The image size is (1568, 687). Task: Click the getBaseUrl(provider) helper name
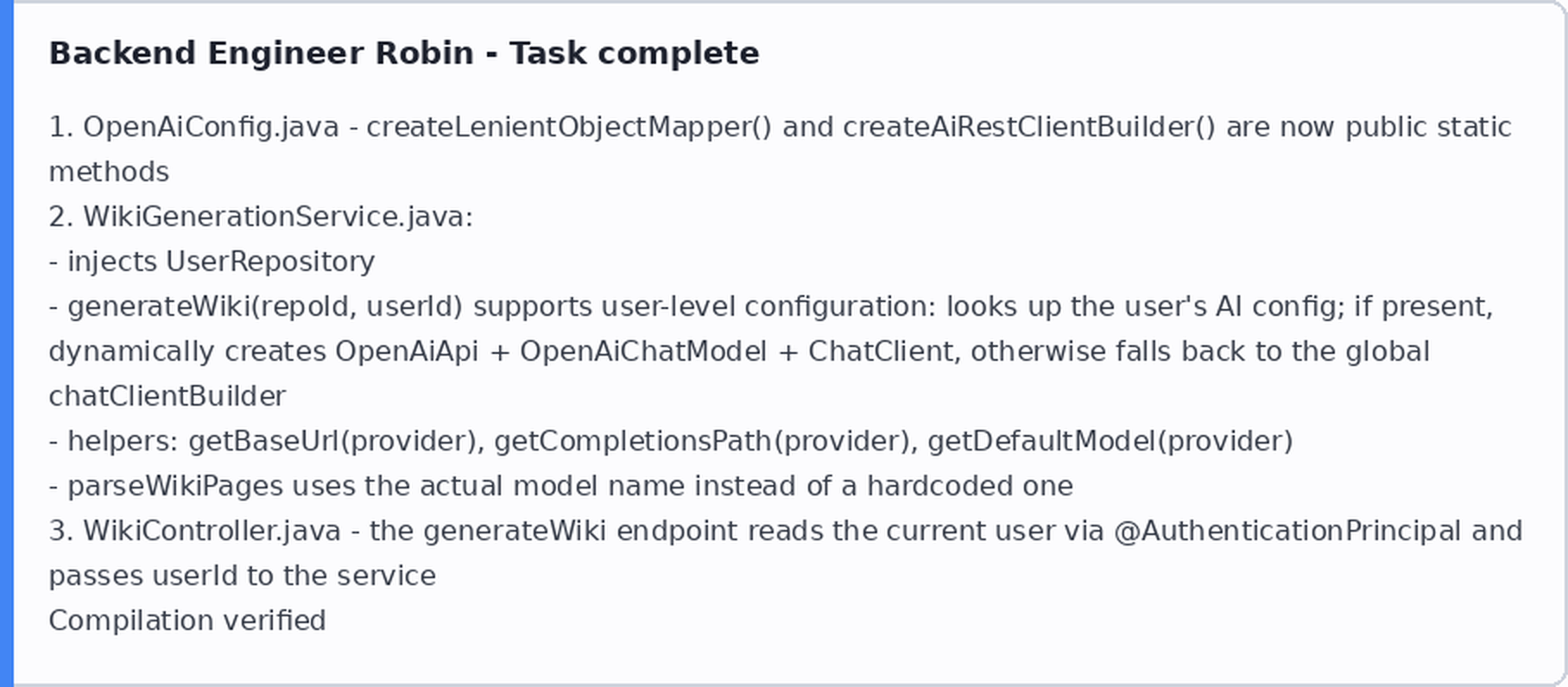click(x=337, y=441)
